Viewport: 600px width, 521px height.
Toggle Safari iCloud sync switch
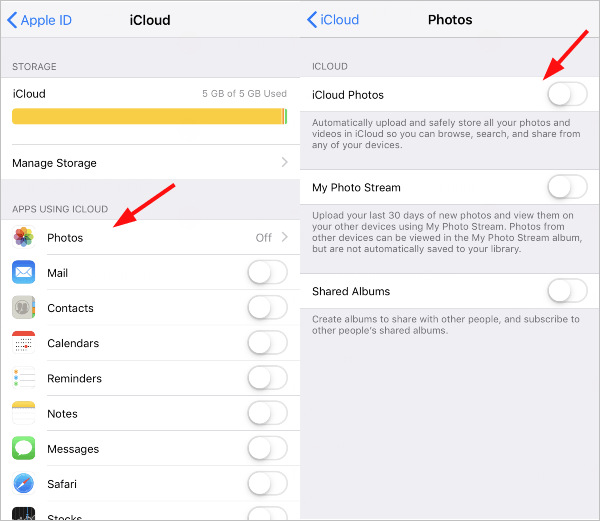267,484
